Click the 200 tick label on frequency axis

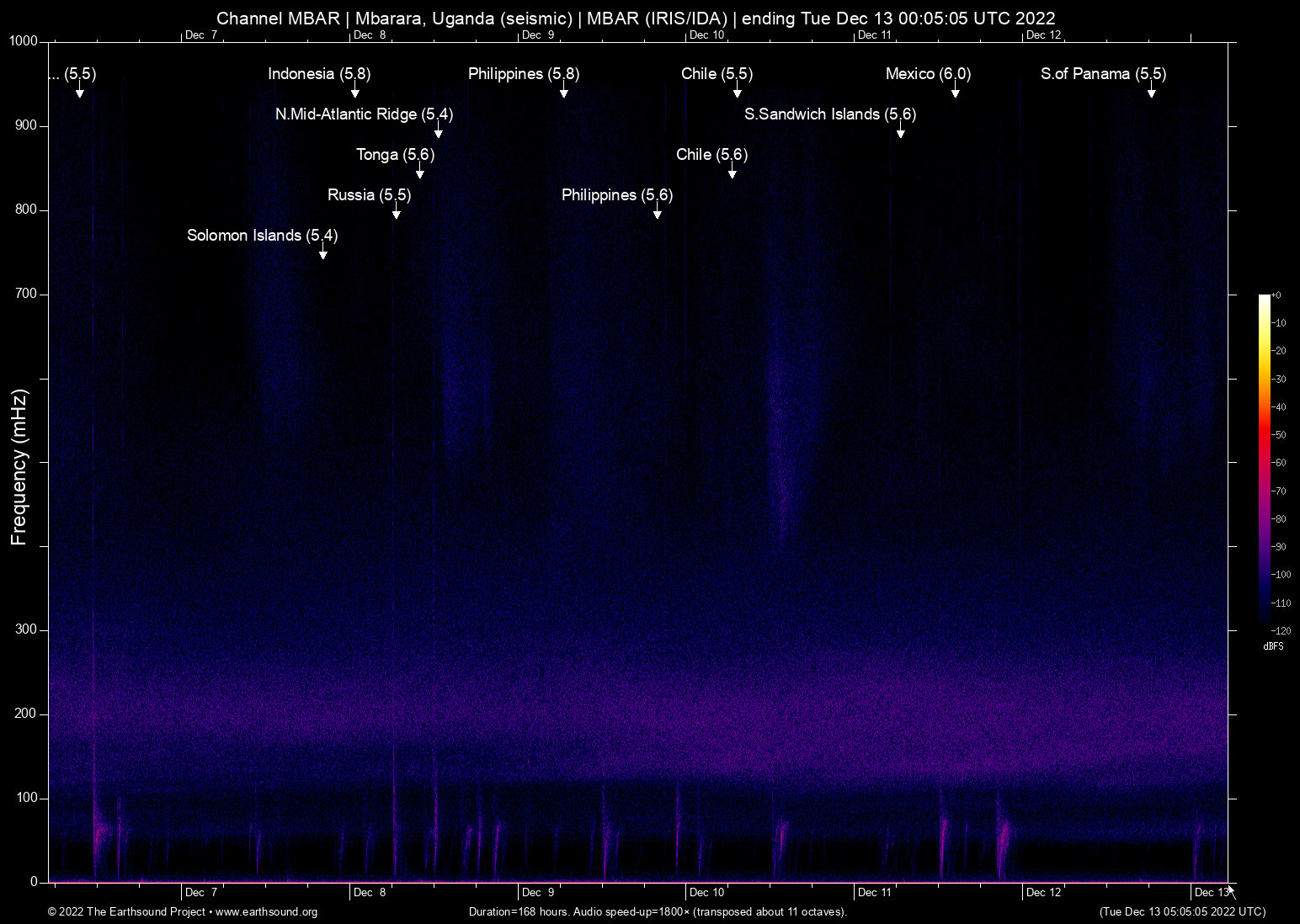pyautogui.click(x=26, y=714)
